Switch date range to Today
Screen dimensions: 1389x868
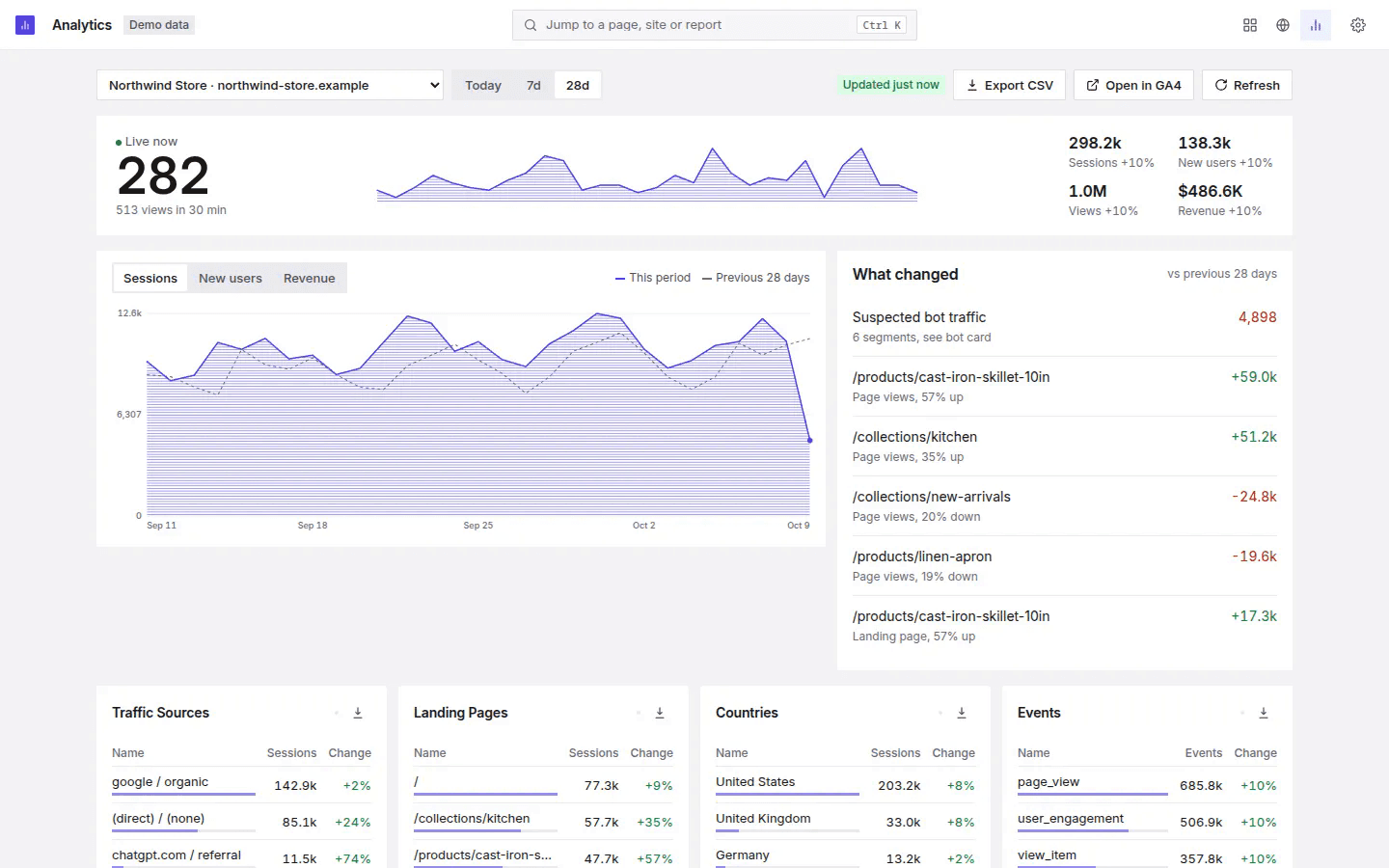[483, 85]
